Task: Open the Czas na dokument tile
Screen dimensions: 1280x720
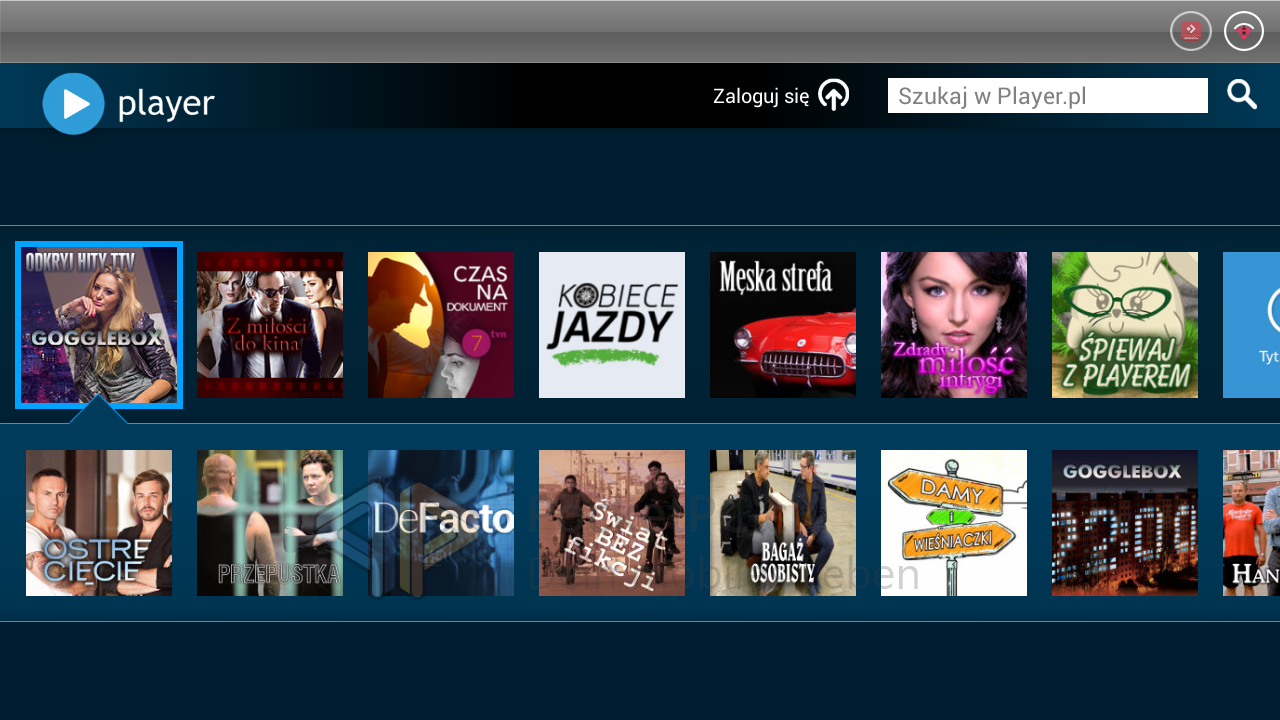Action: (x=441, y=325)
